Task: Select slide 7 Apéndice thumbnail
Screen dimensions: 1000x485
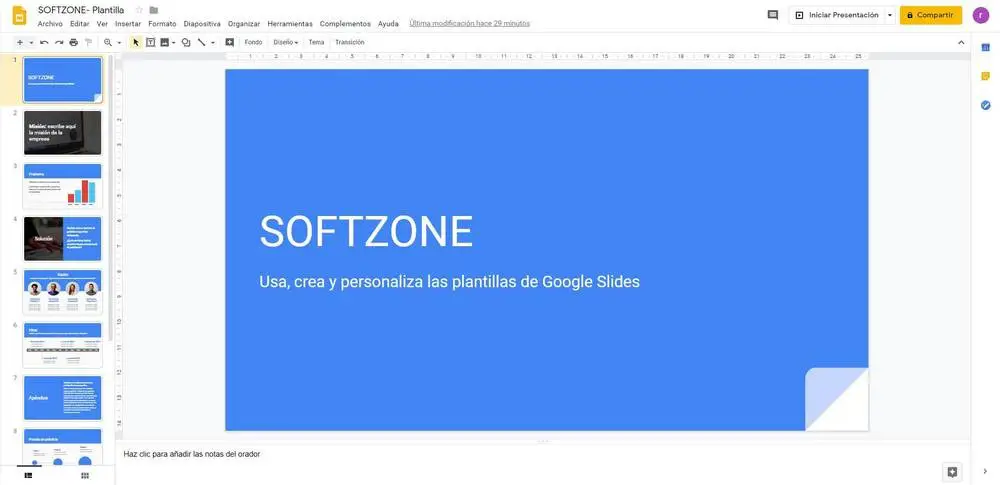Action: [62, 398]
